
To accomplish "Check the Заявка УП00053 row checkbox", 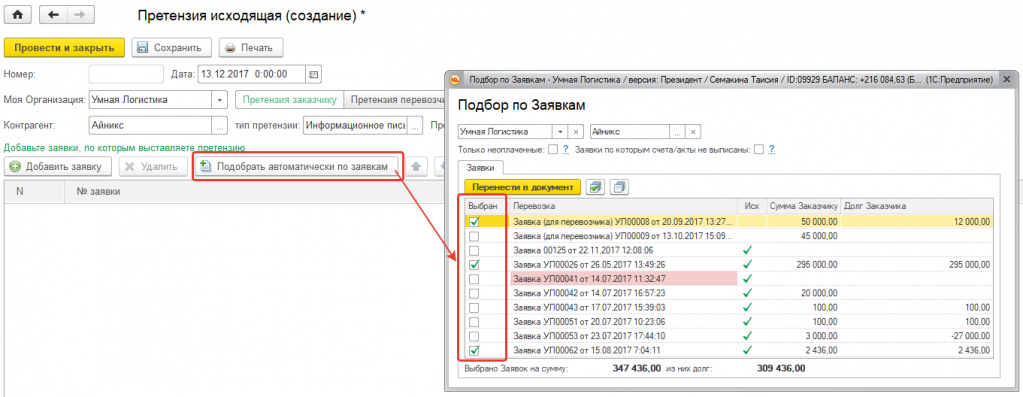I will 474,336.
